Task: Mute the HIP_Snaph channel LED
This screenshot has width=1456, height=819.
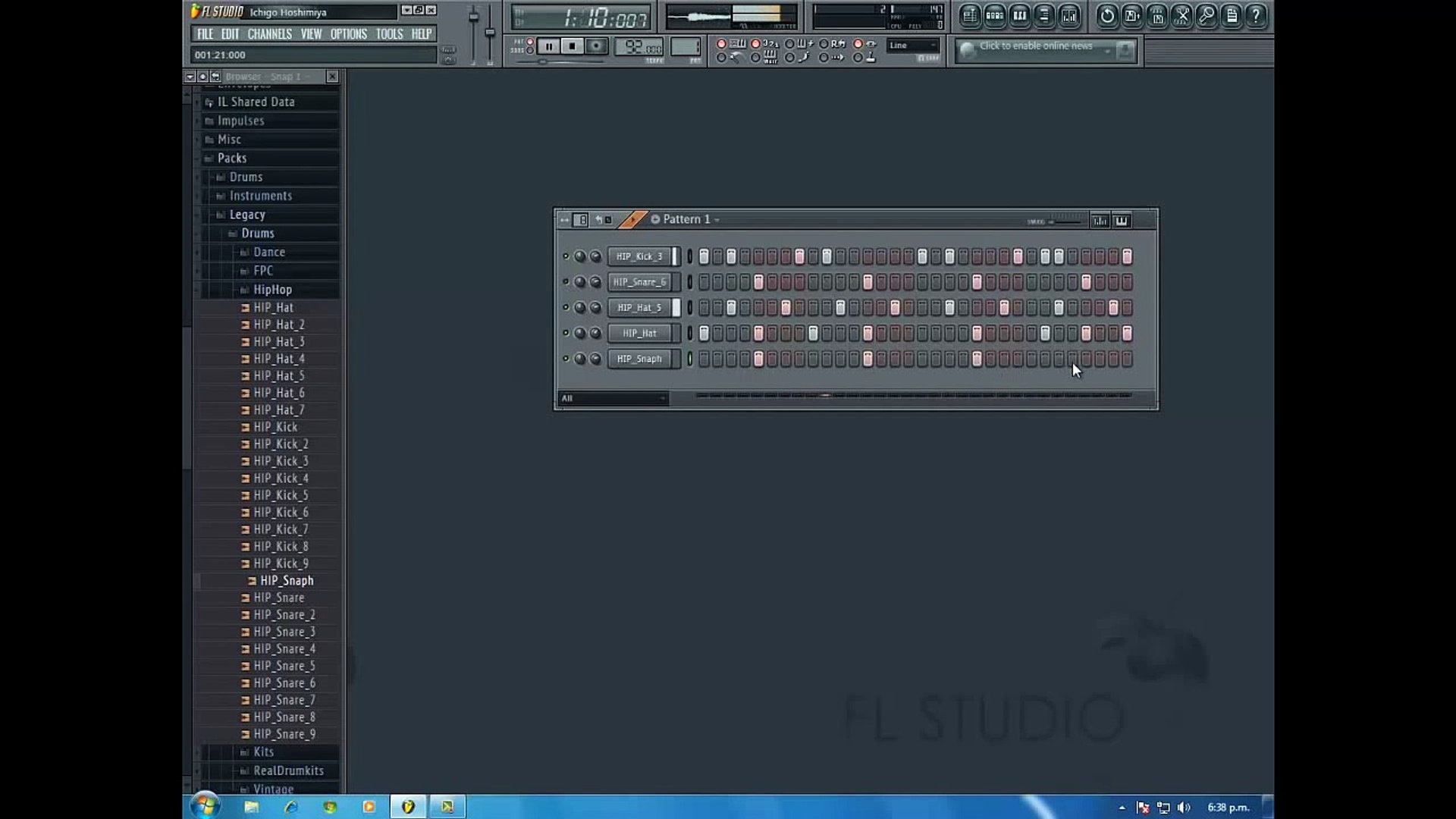Action: tap(566, 359)
